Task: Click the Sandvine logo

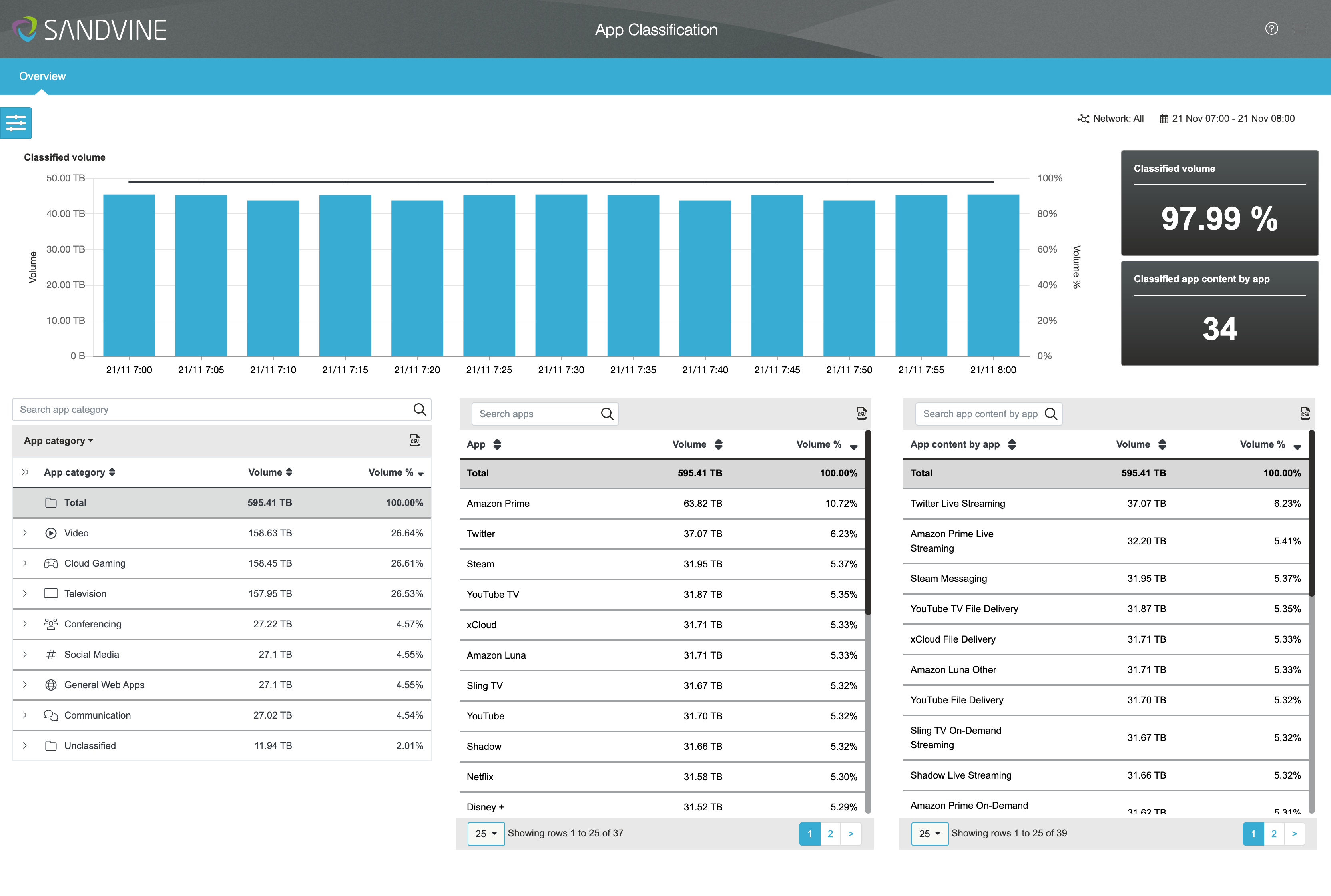Action: (x=90, y=29)
